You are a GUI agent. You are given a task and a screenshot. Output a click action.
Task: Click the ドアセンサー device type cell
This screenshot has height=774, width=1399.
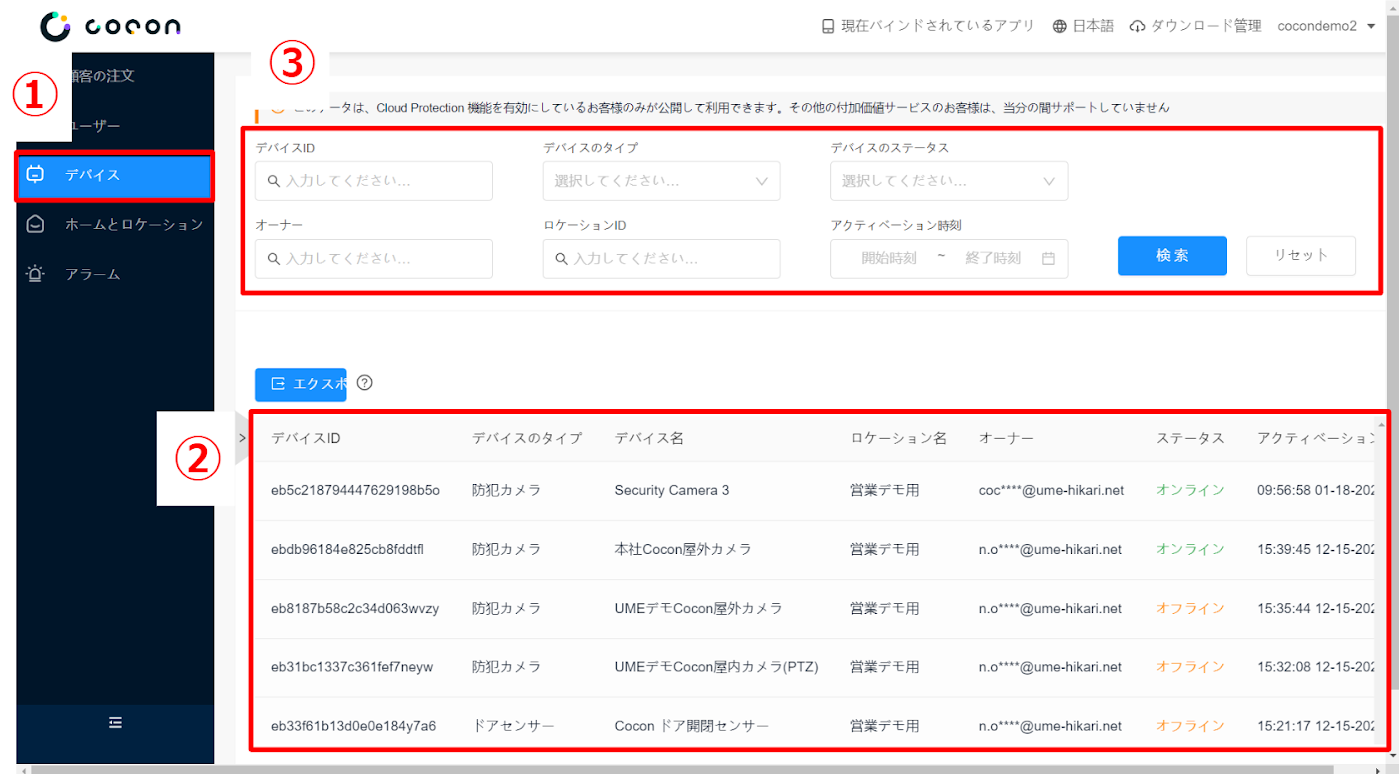tap(513, 726)
